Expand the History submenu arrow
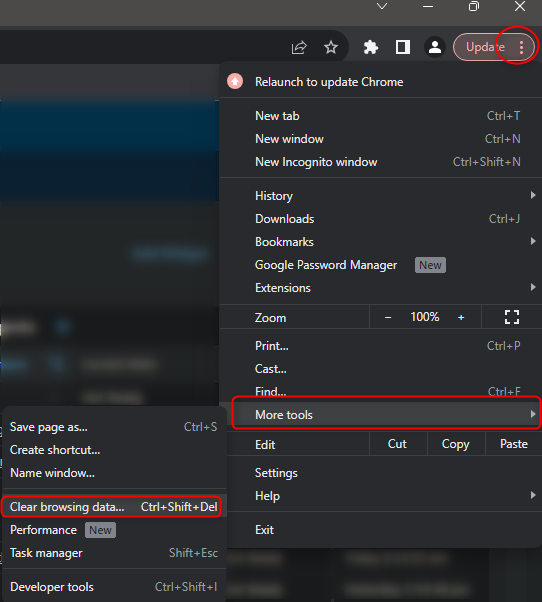Image resolution: width=542 pixels, height=602 pixels. (x=533, y=195)
